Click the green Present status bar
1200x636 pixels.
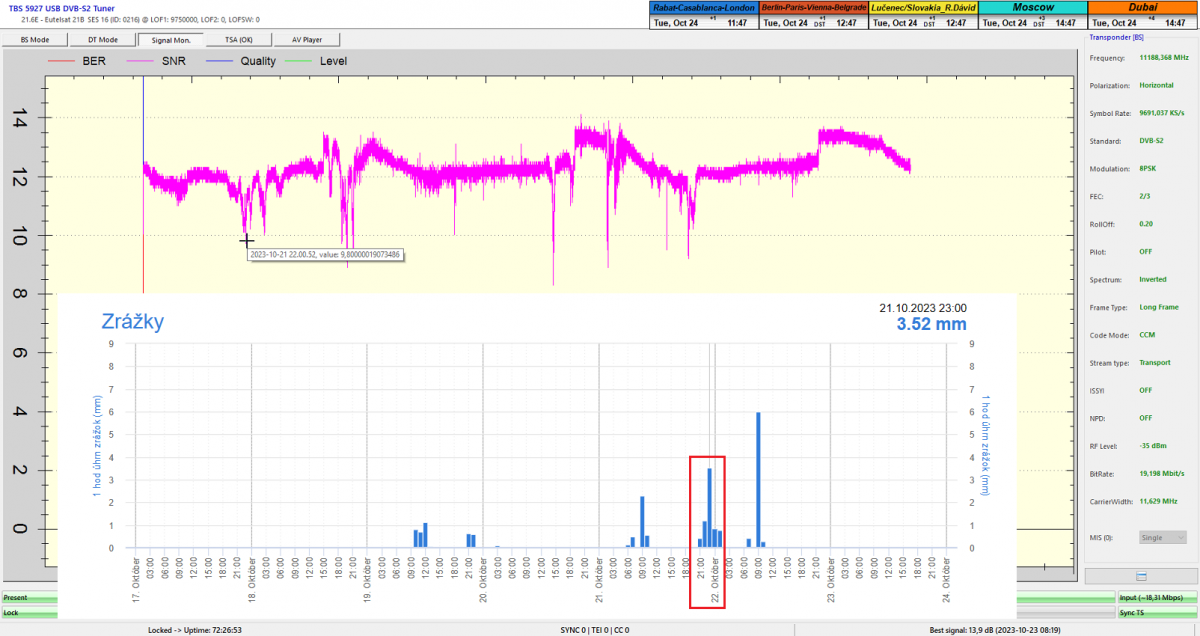28,597
